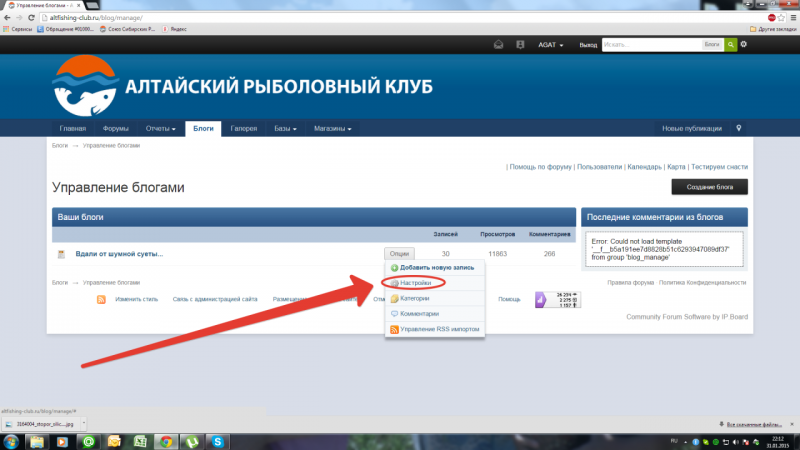Open Другие закладки bookmarks folder
Screen dimensions: 800x450
coord(773,29)
